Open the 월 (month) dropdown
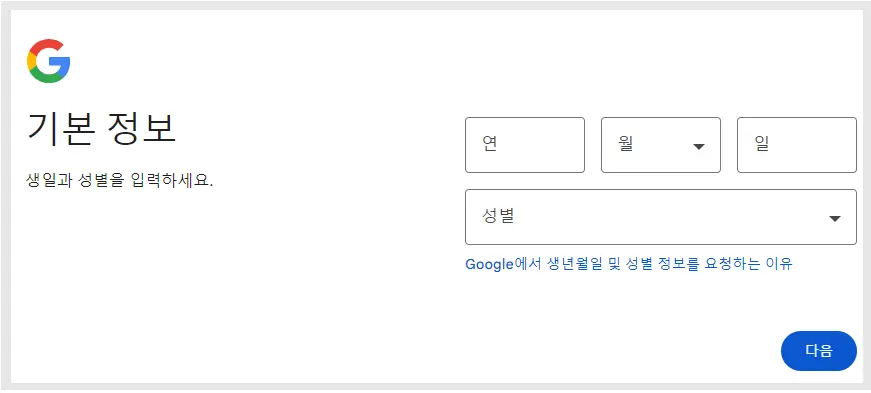 tap(661, 145)
